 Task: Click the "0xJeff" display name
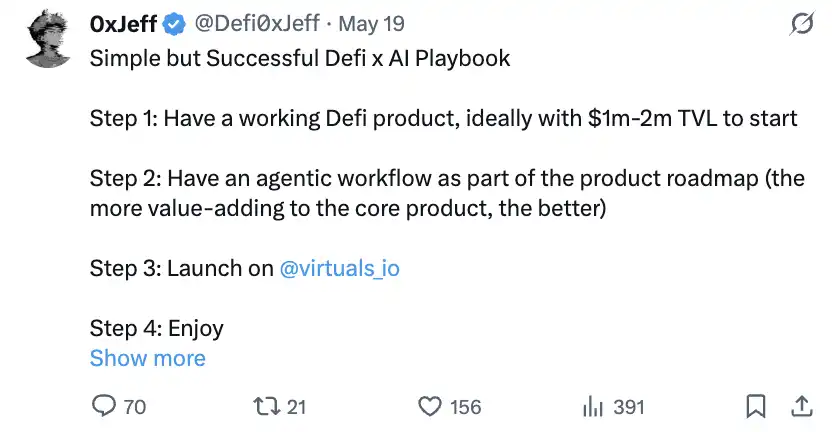(123, 24)
